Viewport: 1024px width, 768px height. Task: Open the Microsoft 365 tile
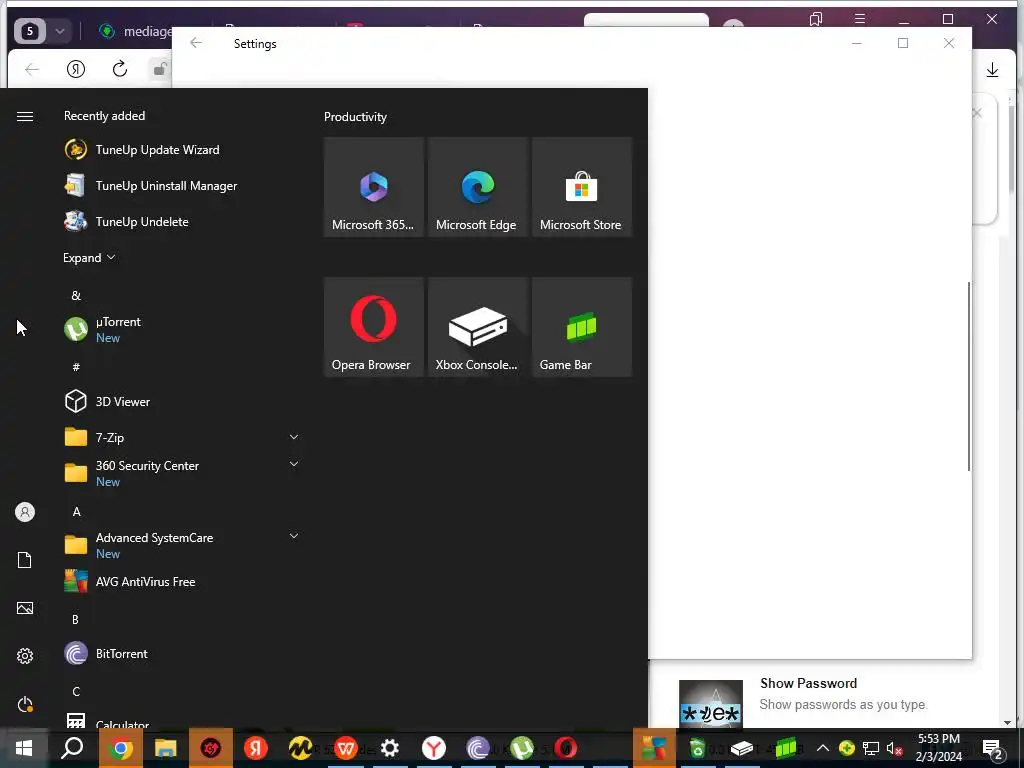(x=374, y=187)
